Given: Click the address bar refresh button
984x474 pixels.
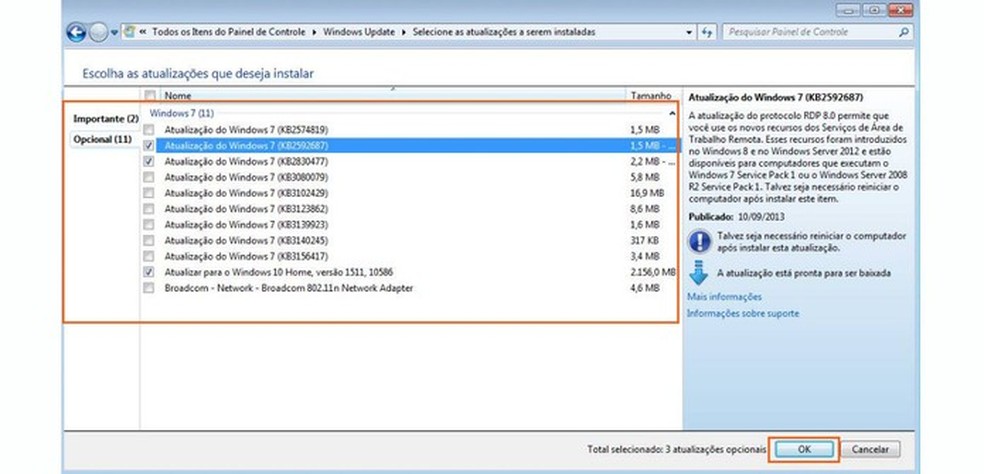Looking at the screenshot, I should pyautogui.click(x=709, y=32).
